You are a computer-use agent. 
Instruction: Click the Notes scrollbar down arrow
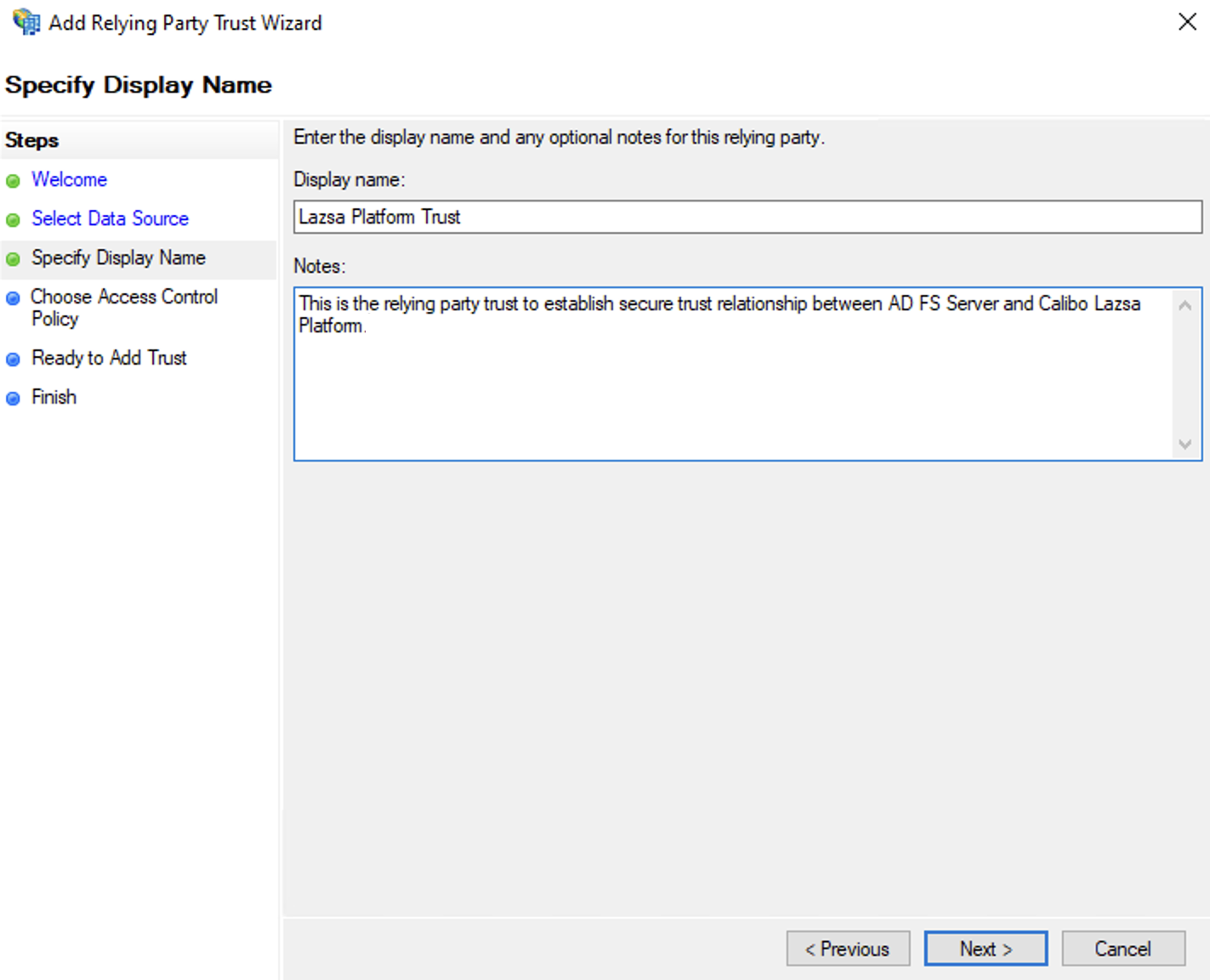pos(1185,445)
